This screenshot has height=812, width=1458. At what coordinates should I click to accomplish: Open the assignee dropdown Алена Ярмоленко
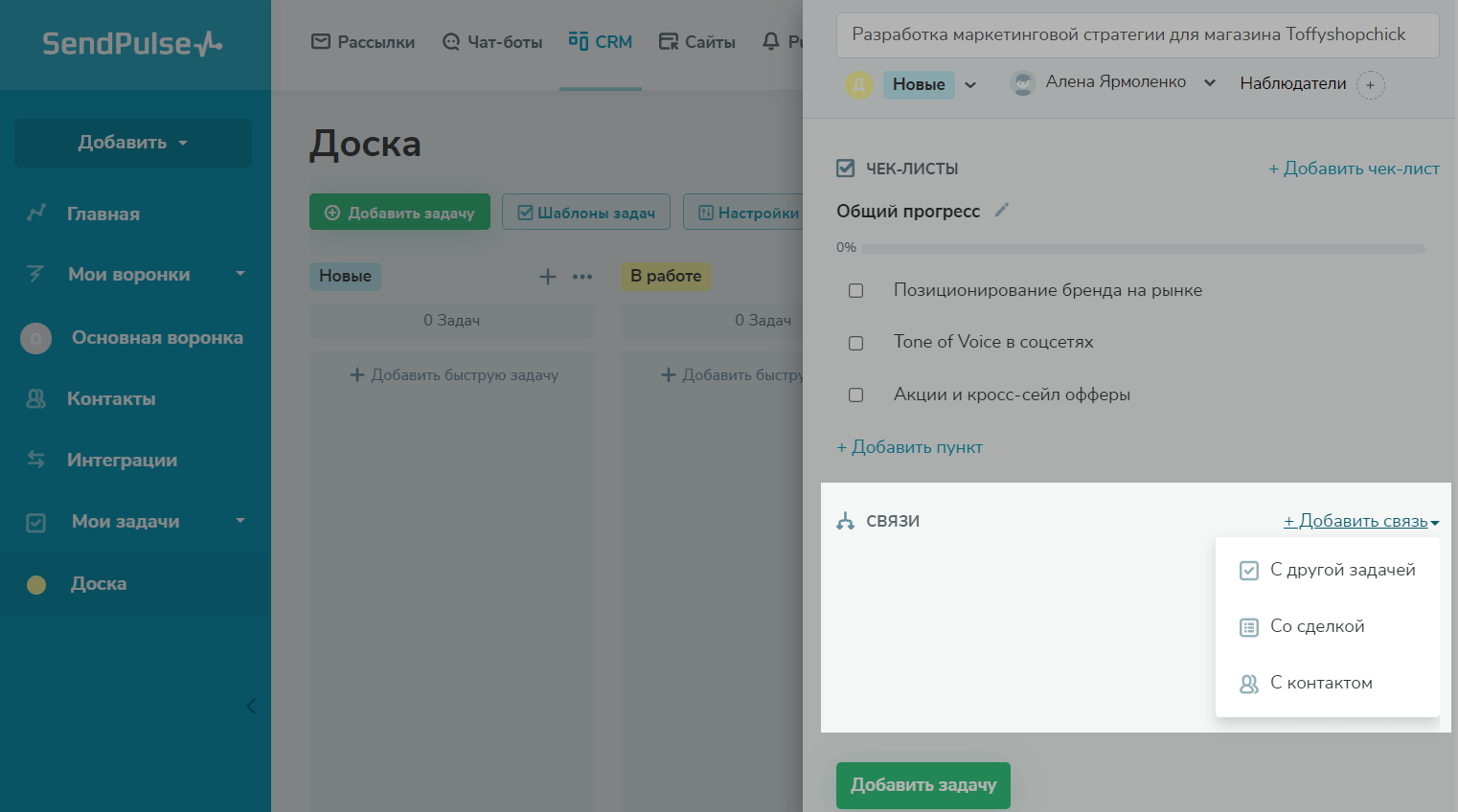[x=1210, y=83]
